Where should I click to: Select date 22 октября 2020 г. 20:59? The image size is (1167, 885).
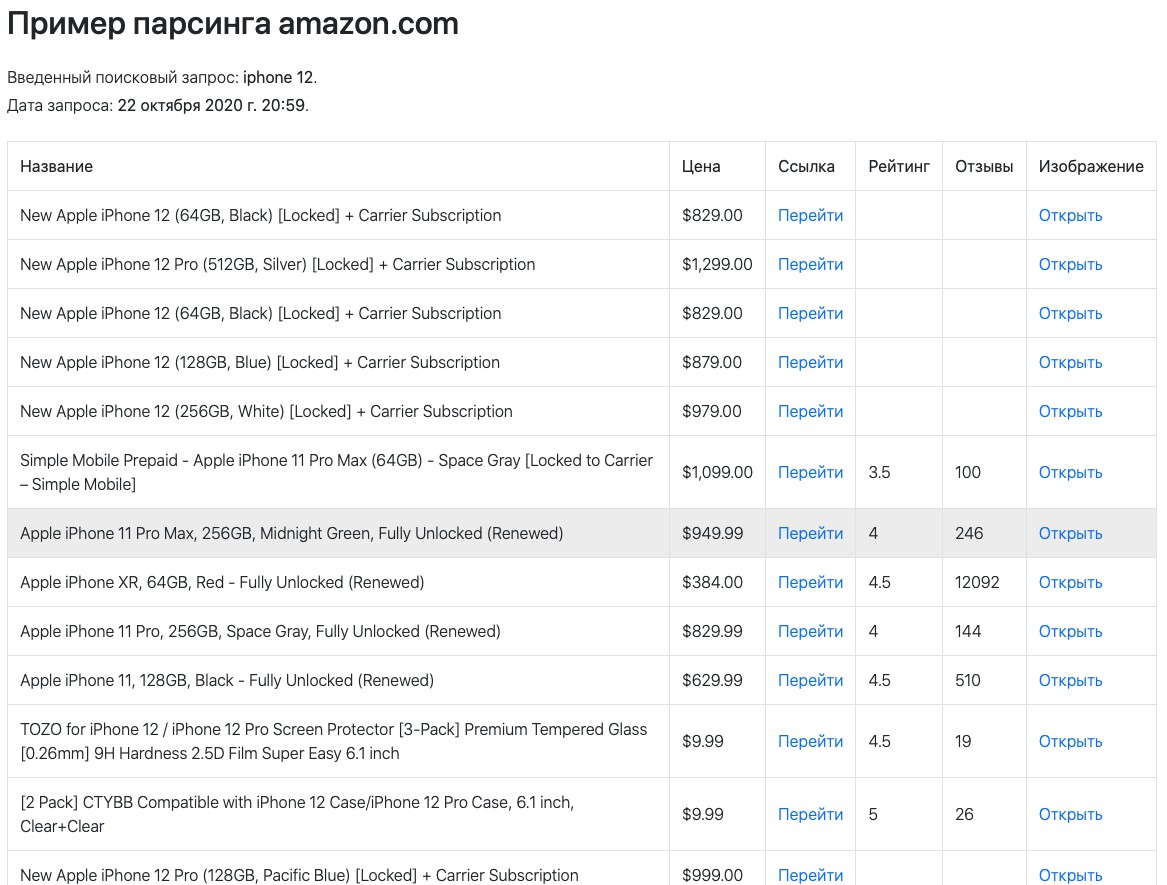(x=211, y=106)
